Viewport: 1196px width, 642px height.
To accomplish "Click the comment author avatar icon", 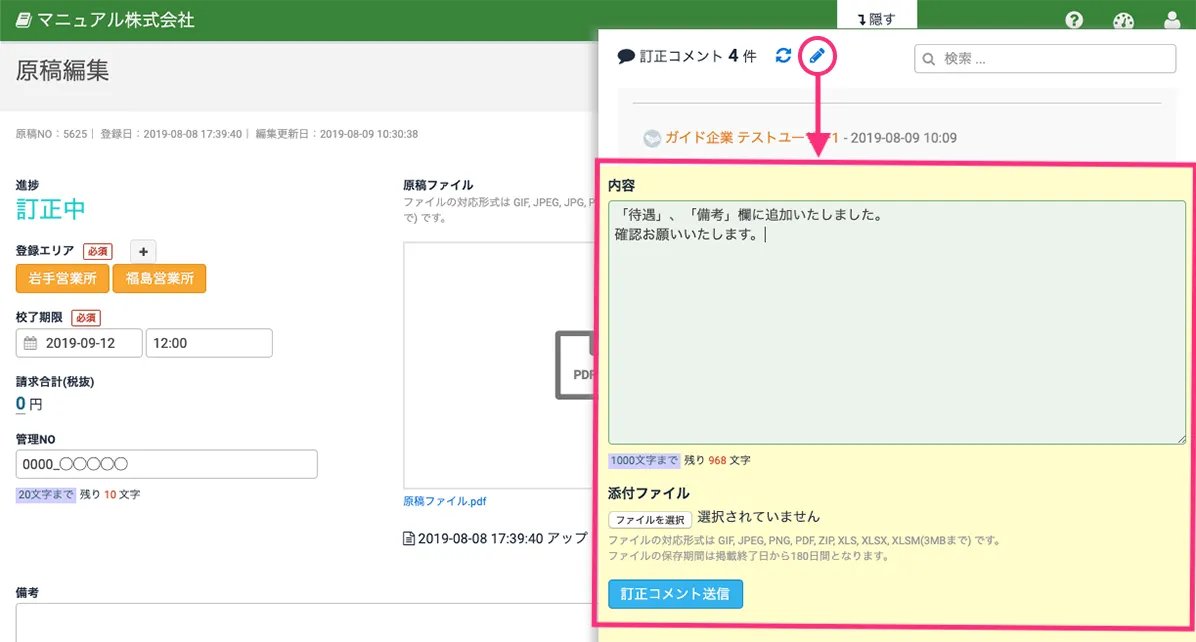I will click(652, 138).
